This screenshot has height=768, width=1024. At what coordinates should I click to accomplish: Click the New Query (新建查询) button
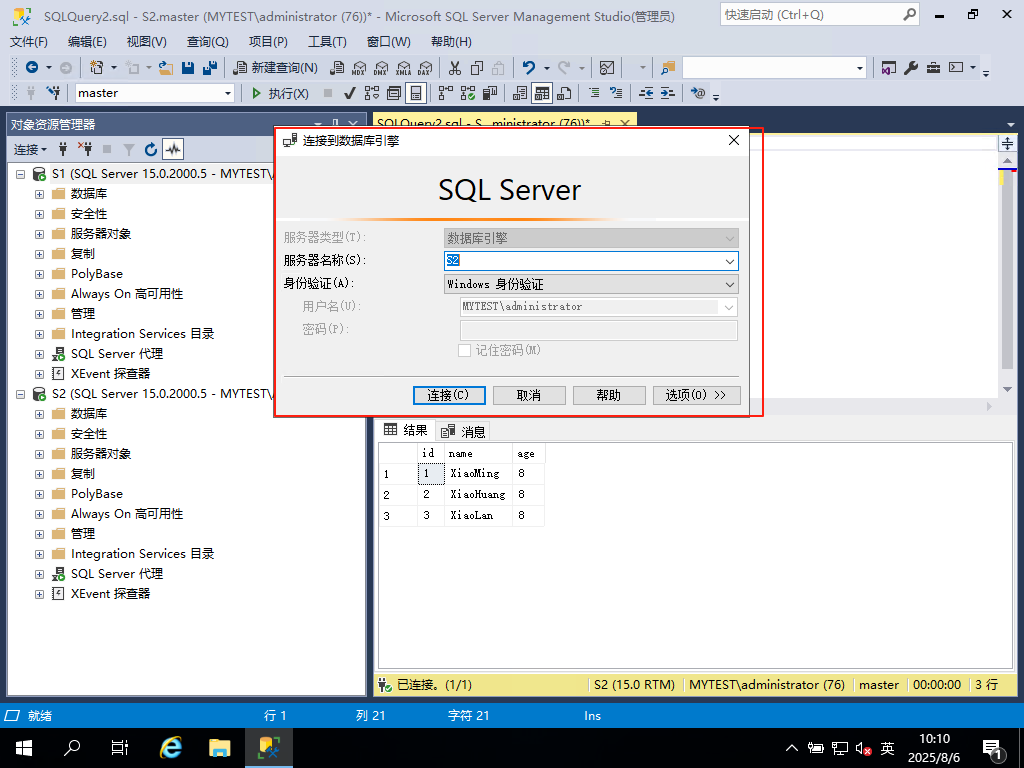tap(276, 67)
